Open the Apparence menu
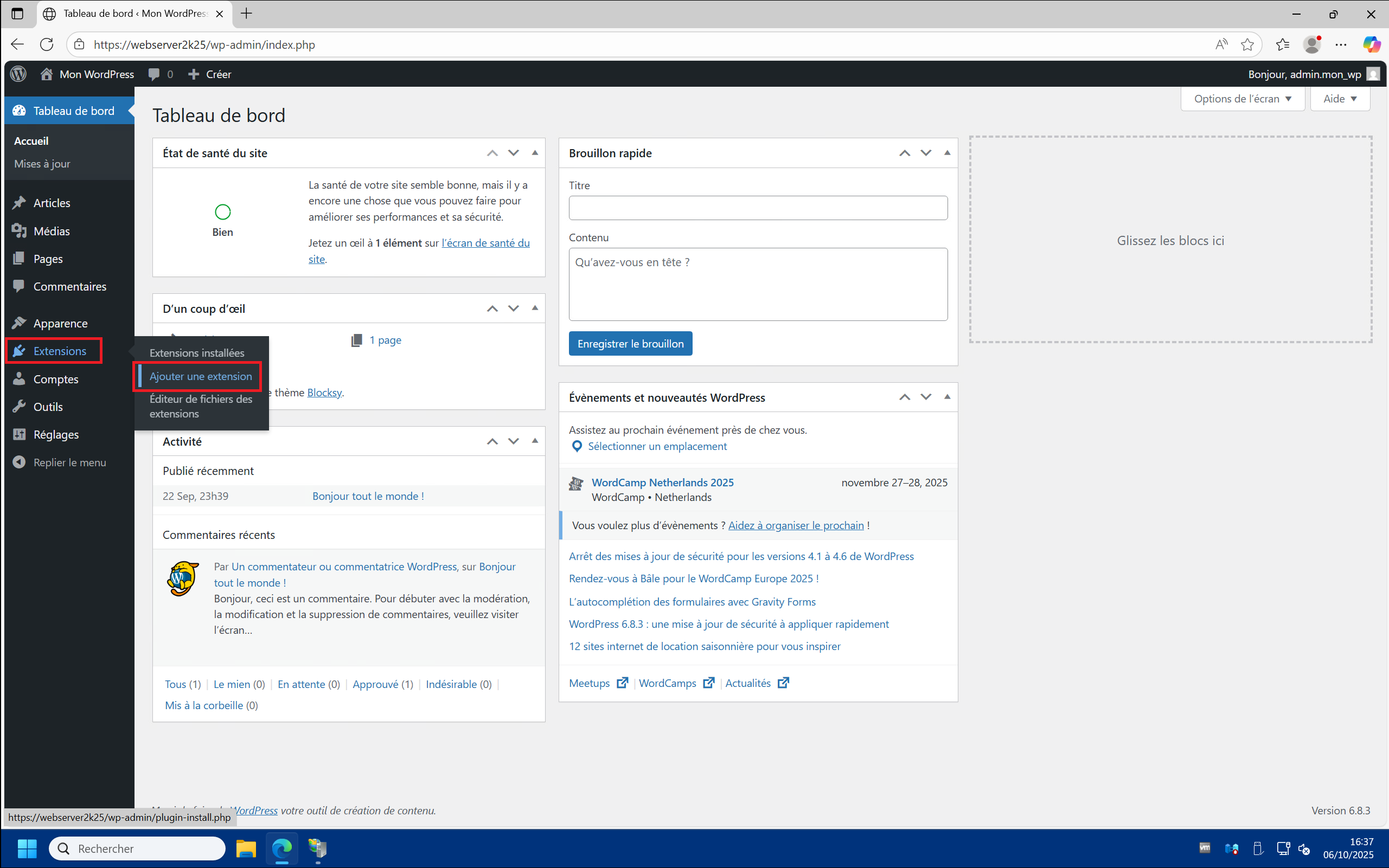 60,323
